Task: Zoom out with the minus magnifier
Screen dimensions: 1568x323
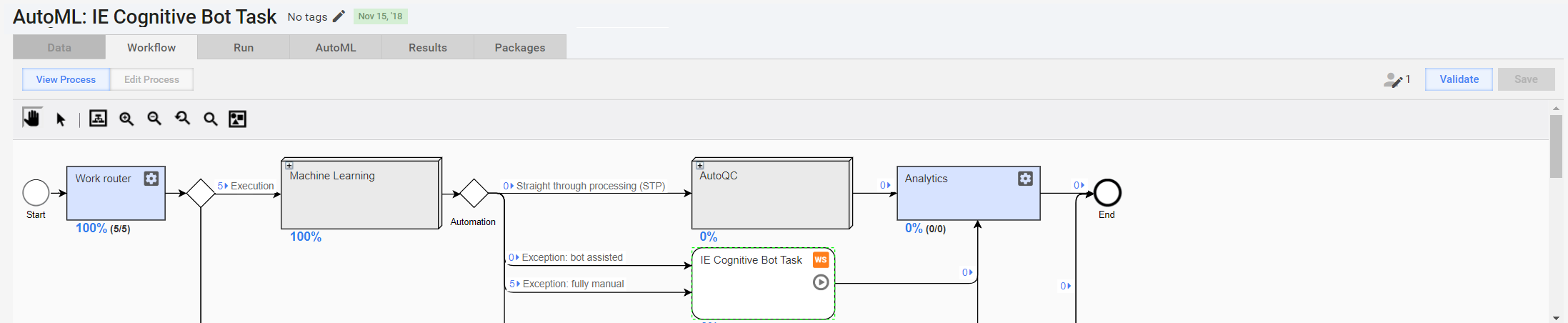Action: pos(154,119)
